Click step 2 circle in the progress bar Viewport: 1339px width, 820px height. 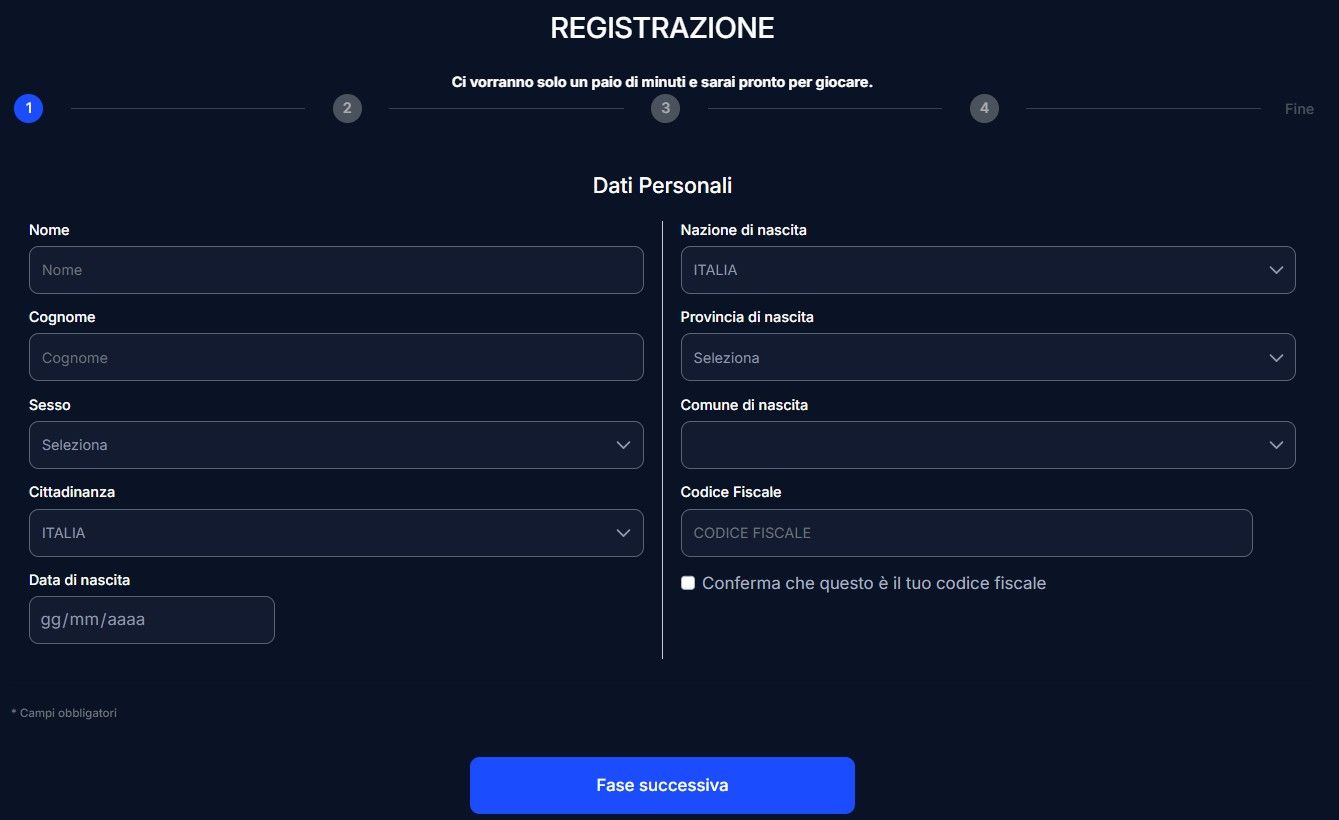coord(347,108)
